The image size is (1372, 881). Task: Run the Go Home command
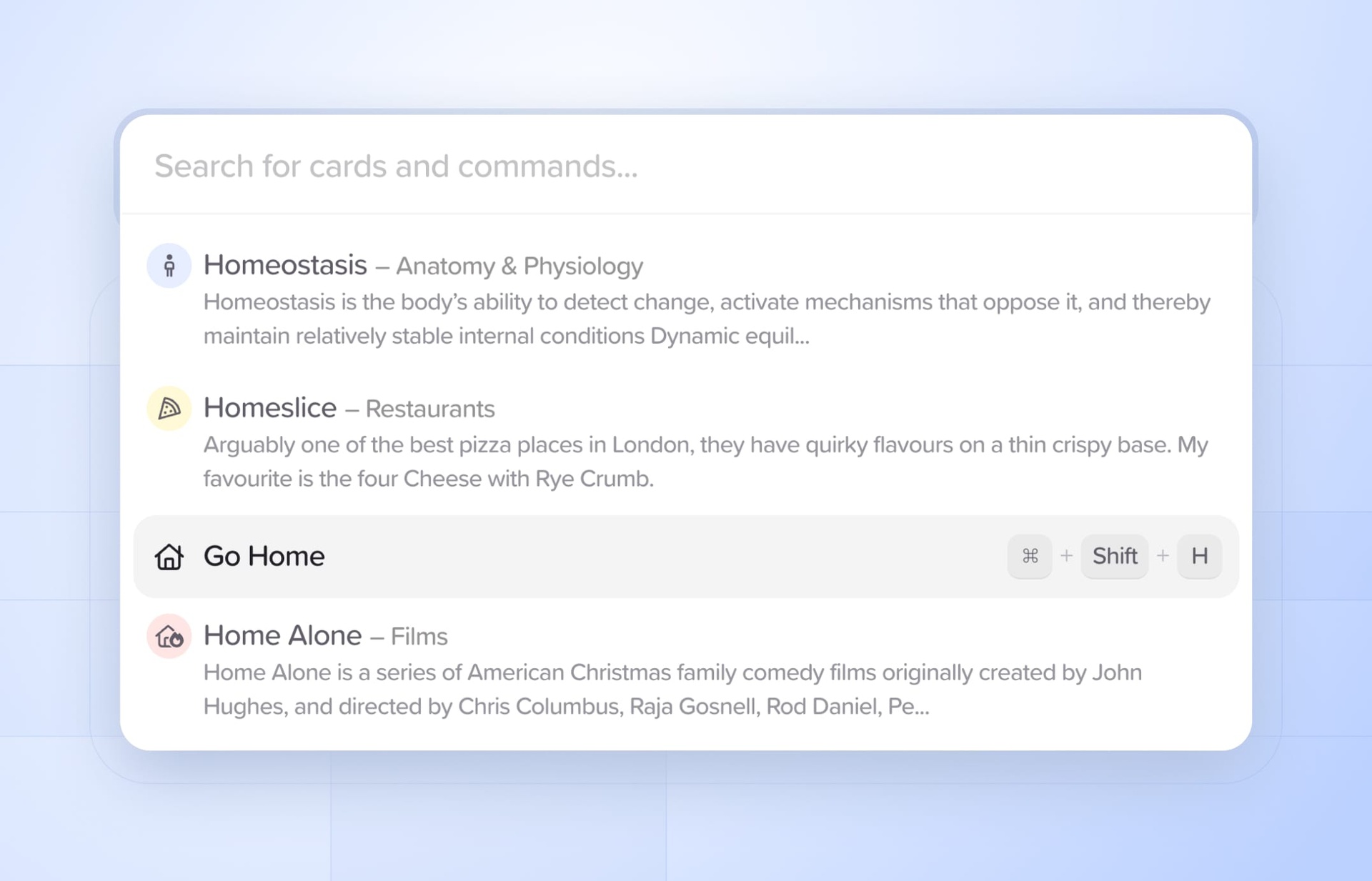coord(264,556)
